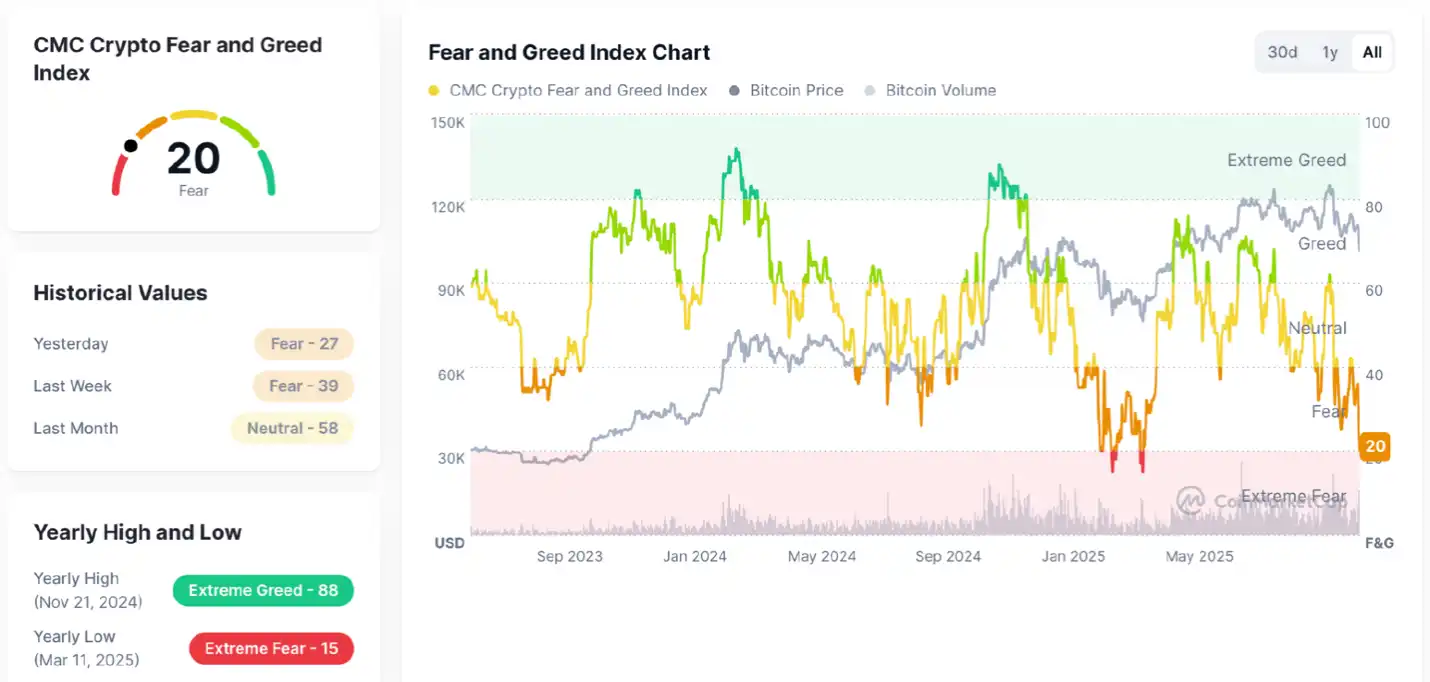Screen dimensions: 1430x682
Task: Switch to the 30d chart view
Action: 1283,52
